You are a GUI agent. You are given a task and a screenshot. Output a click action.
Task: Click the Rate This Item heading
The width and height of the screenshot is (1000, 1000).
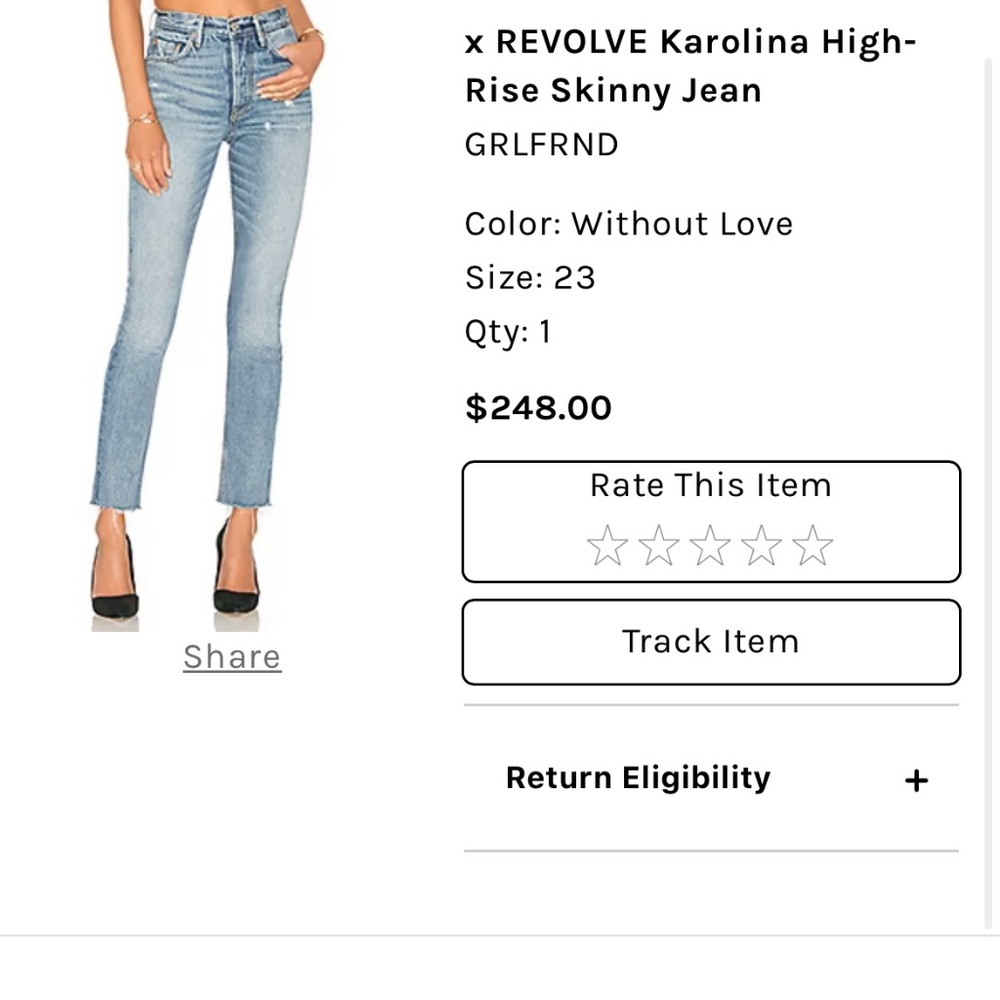pos(710,486)
